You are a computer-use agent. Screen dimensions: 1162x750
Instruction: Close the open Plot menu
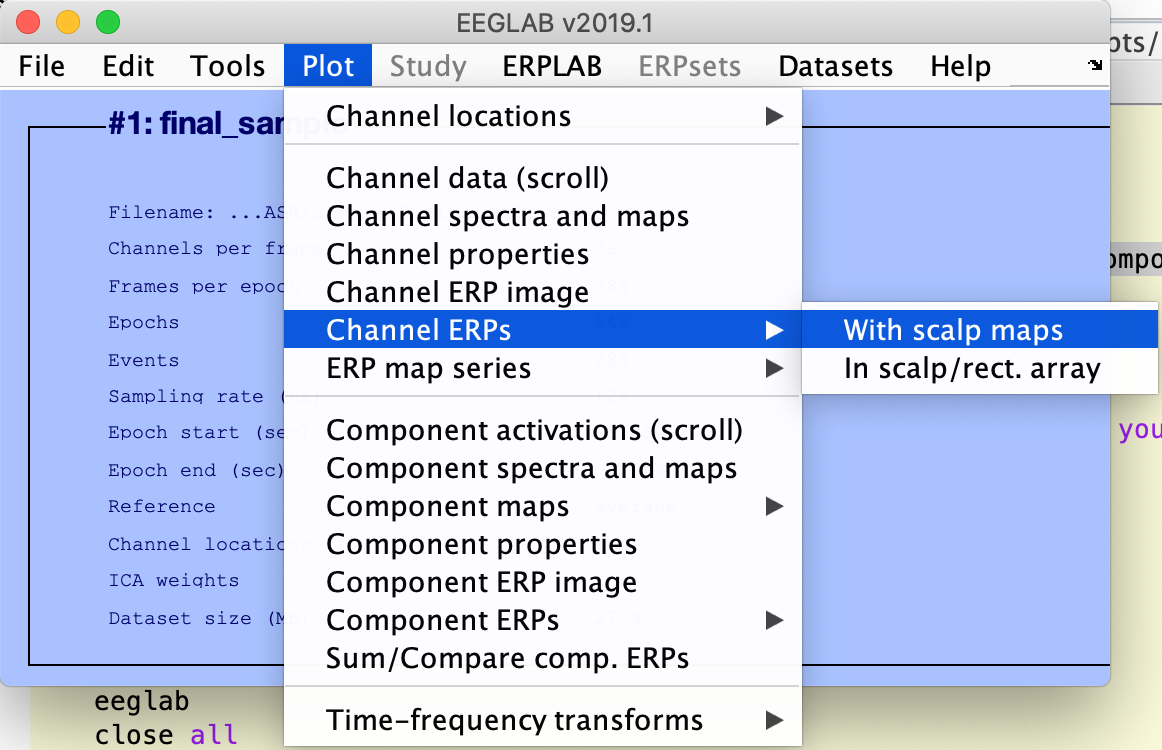point(328,66)
